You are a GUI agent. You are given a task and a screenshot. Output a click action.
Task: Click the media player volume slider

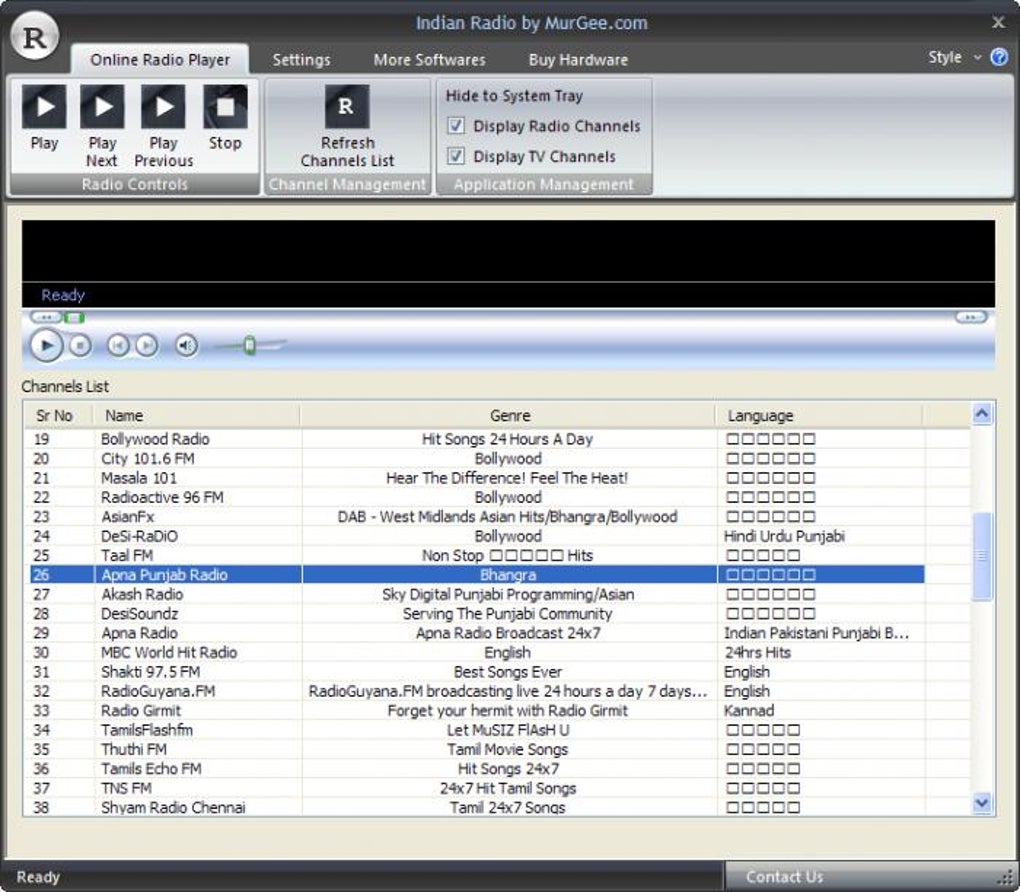(x=250, y=345)
